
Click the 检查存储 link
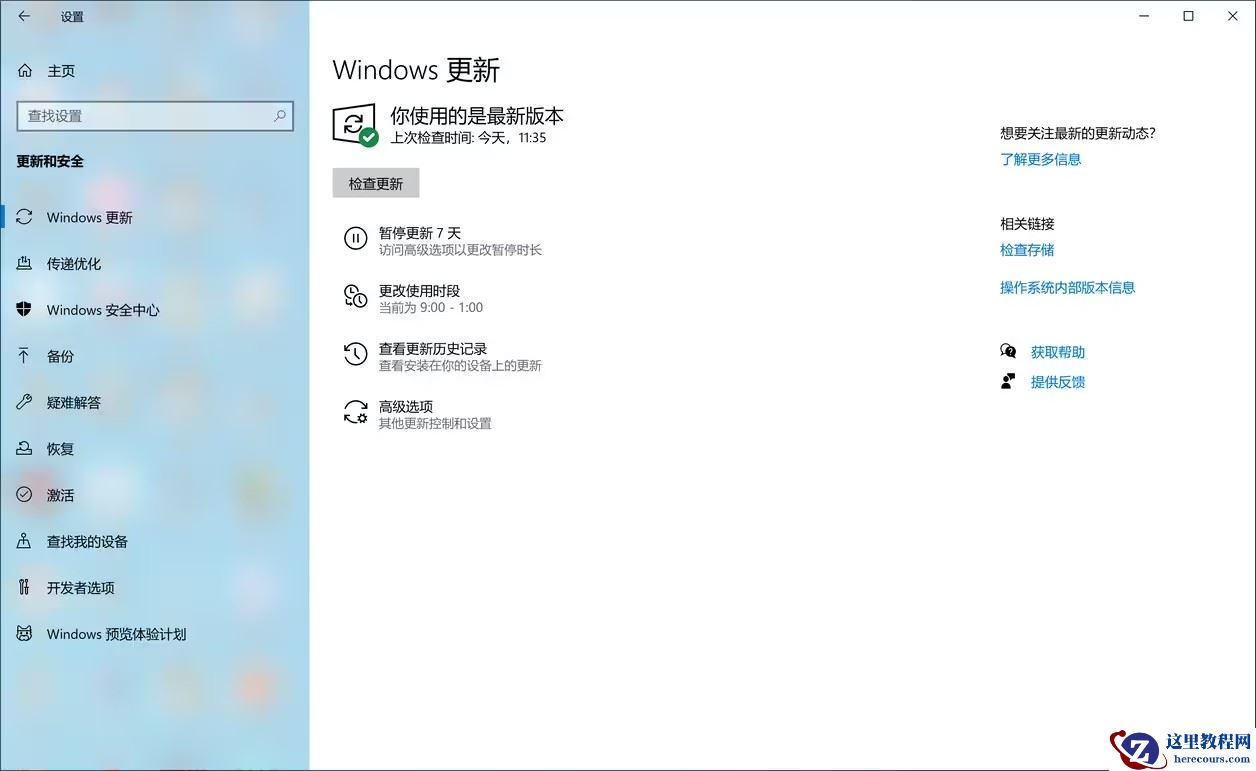tap(1026, 249)
